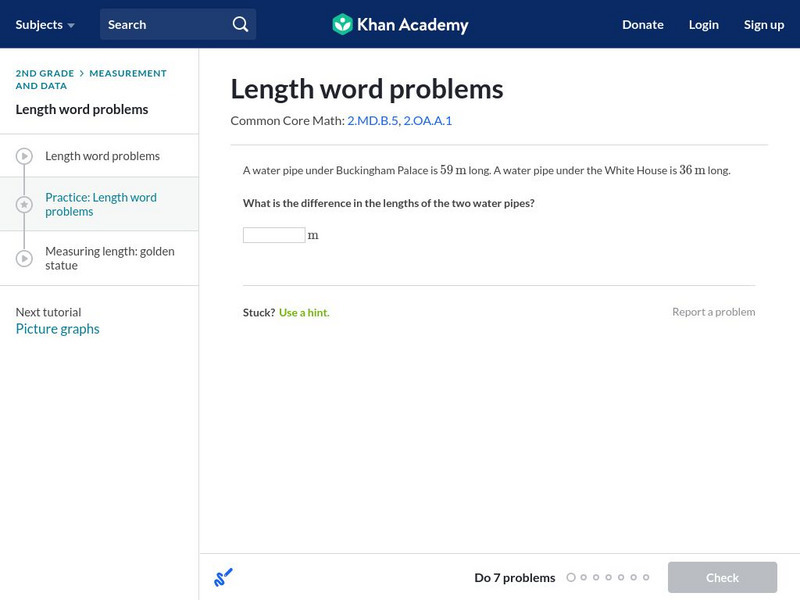Screen dimensions: 800x600
Task: Open the Picture graphs next tutorial
Action: [x=58, y=329]
